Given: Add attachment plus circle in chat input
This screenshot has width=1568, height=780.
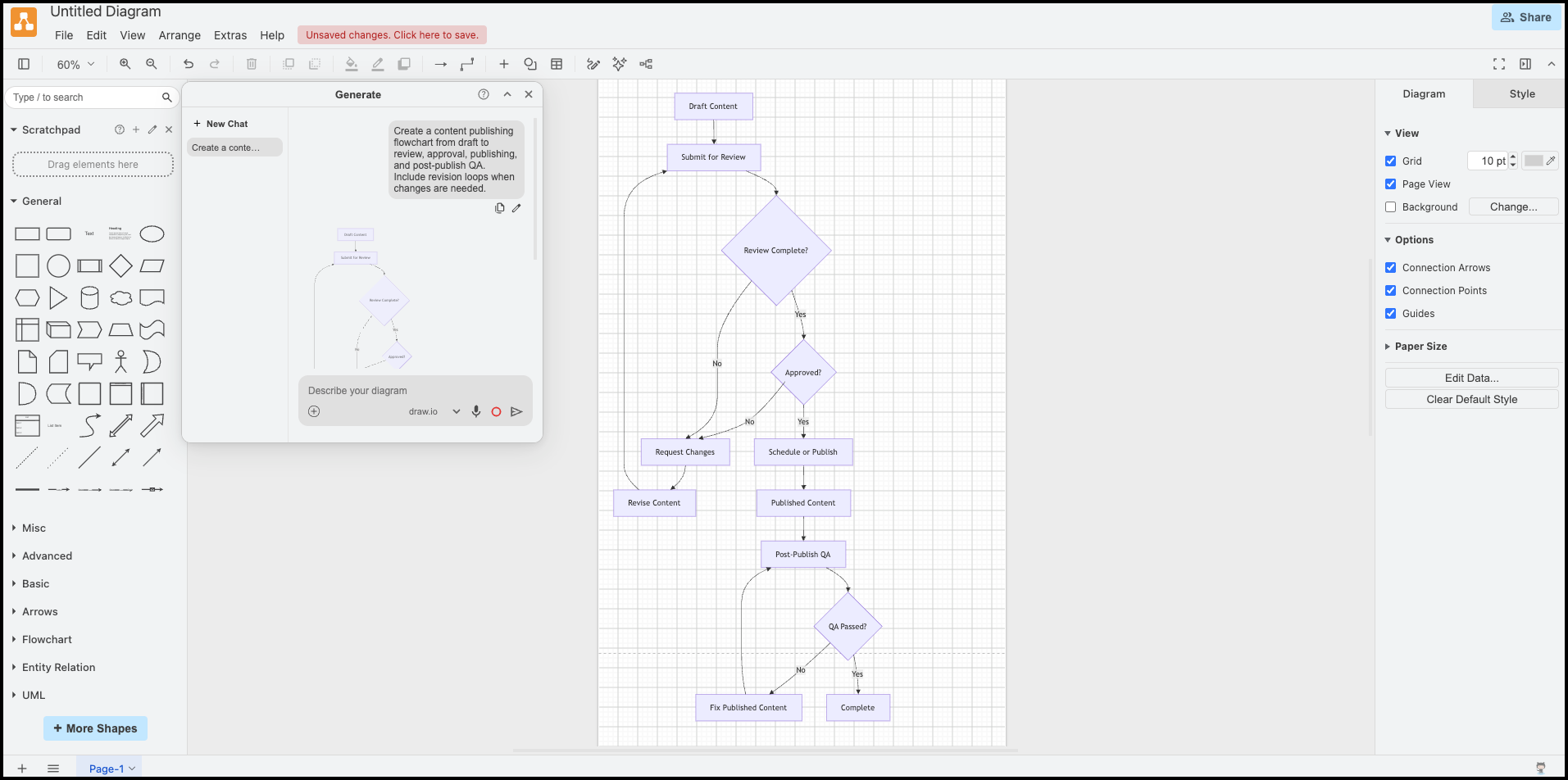Looking at the screenshot, I should click(x=314, y=411).
